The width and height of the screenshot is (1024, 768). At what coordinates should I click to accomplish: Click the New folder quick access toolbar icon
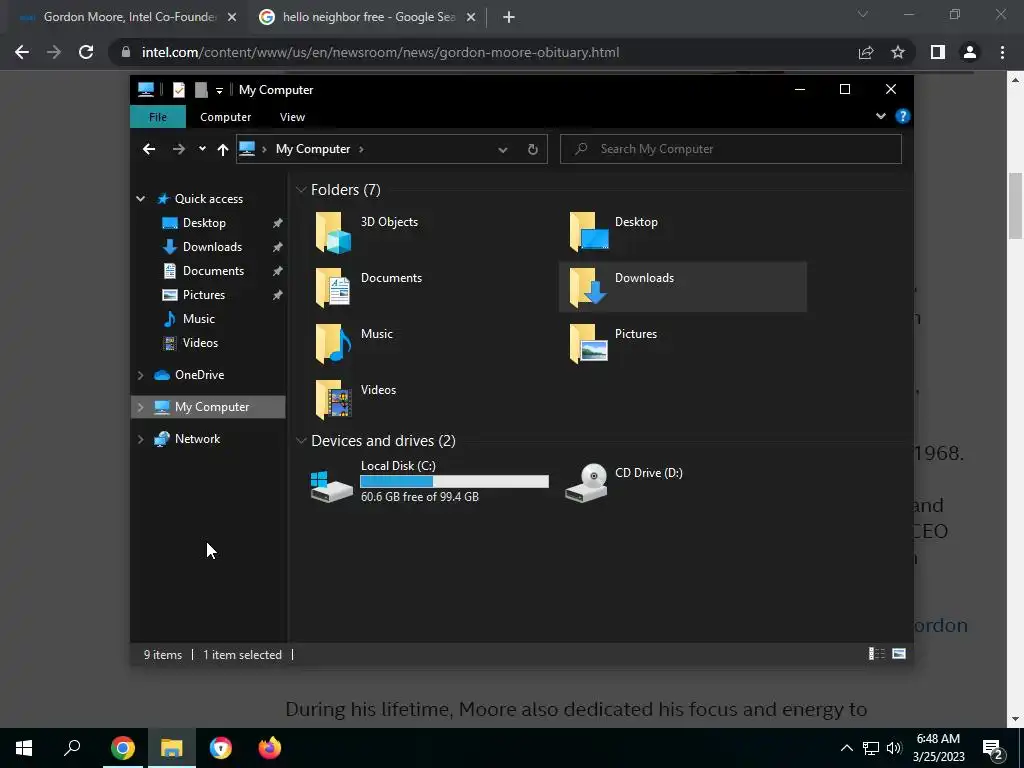click(200, 90)
